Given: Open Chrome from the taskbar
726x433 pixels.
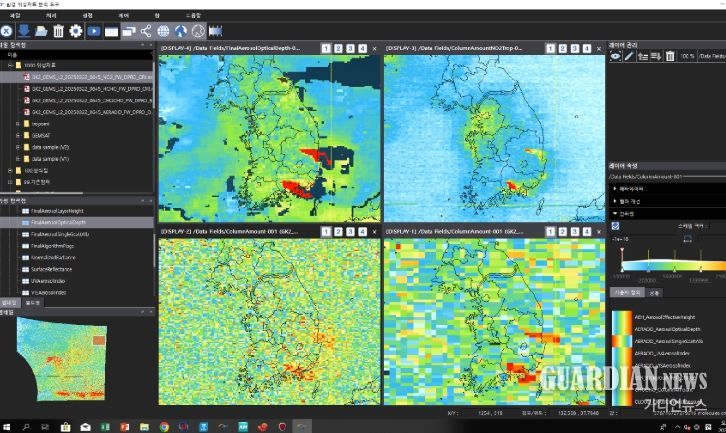Looking at the screenshot, I should 164,427.
